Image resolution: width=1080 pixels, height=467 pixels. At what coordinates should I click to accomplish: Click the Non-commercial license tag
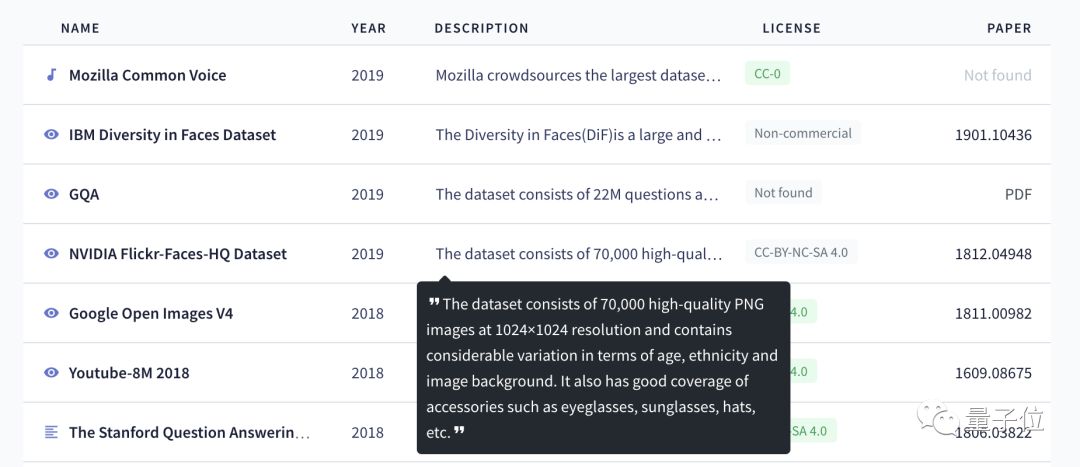pos(802,133)
